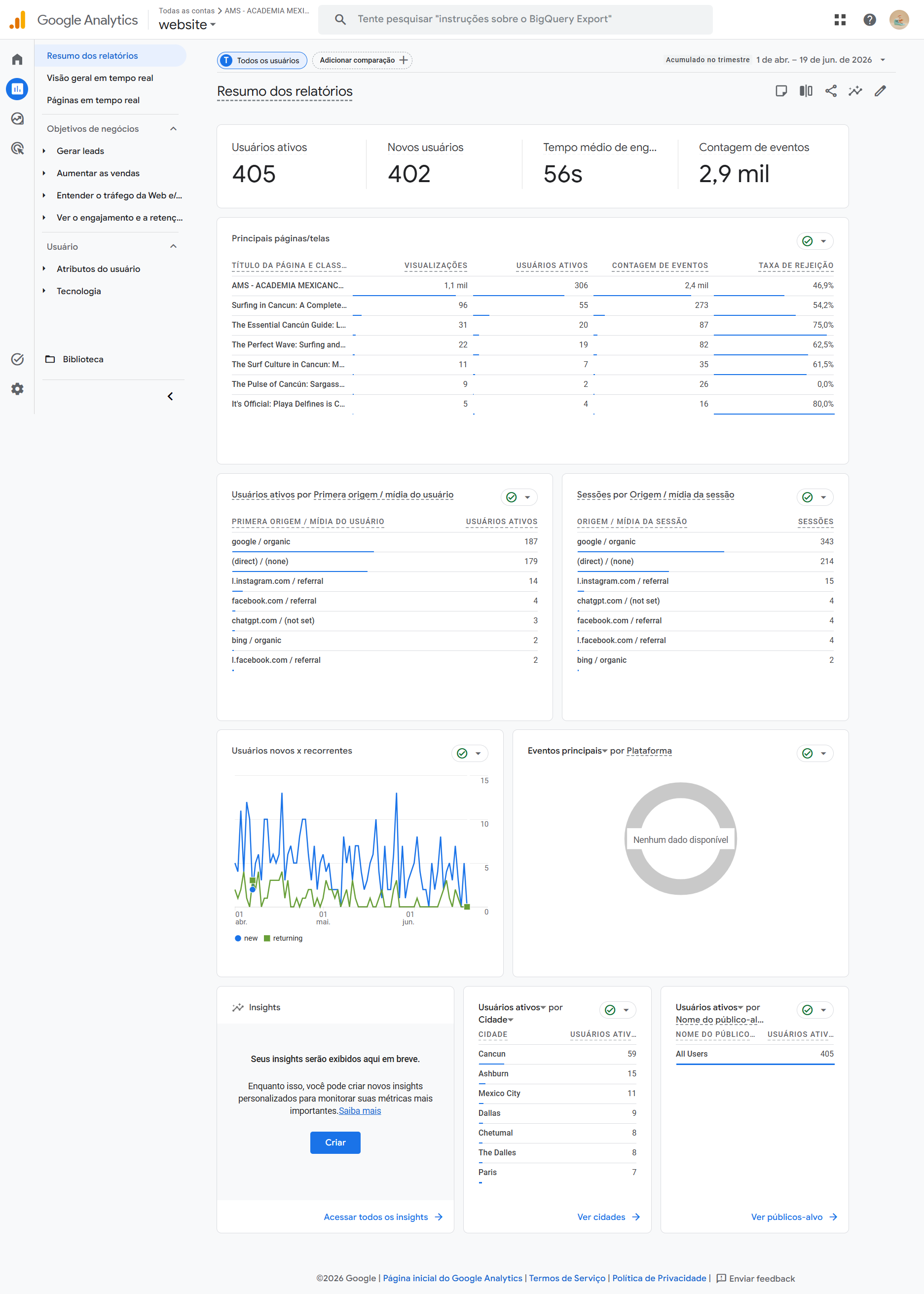
Task: Open Sessões por Origem card status dropdown
Action: click(815, 497)
